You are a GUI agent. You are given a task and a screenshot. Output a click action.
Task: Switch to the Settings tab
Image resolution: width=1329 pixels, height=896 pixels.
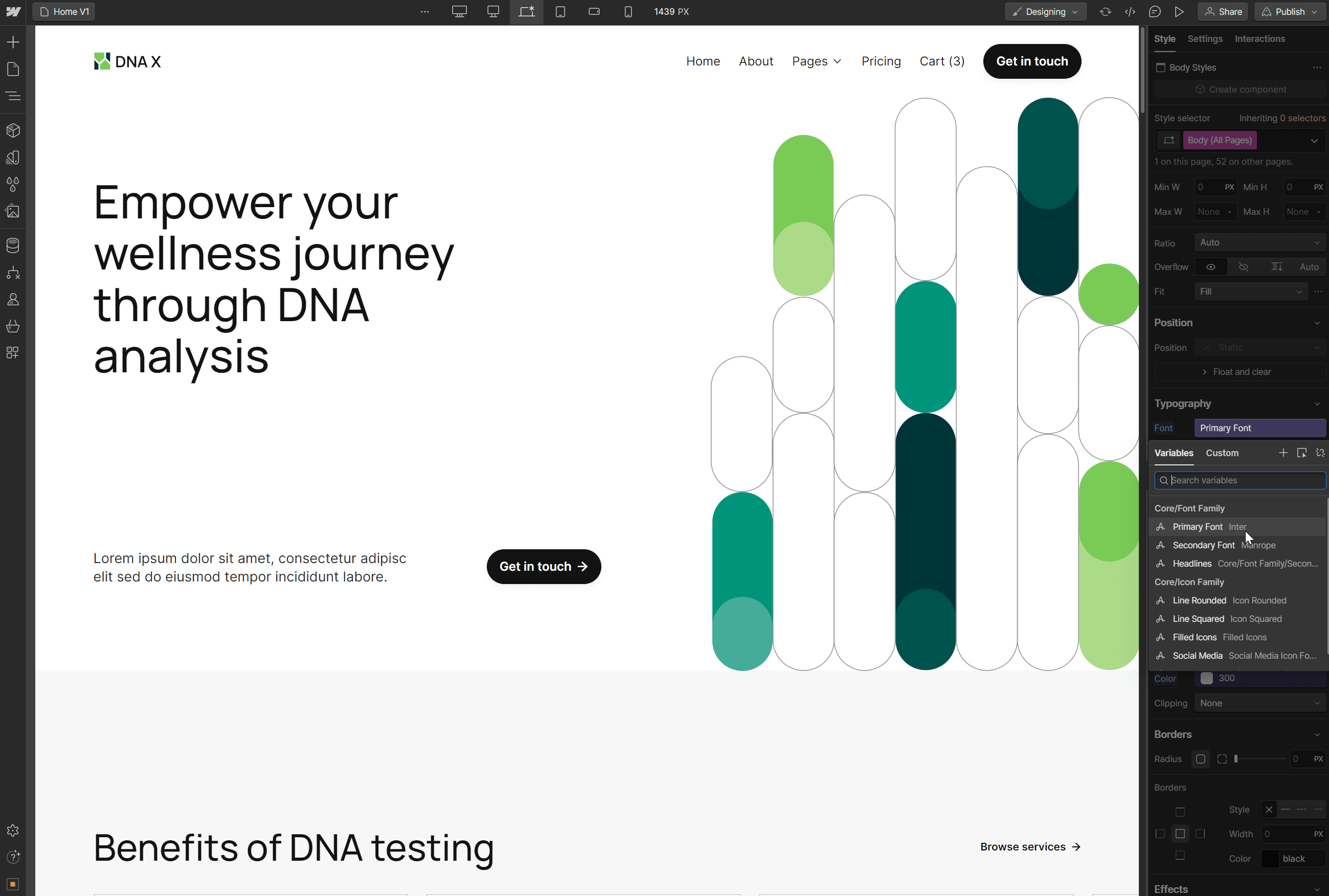[1205, 39]
